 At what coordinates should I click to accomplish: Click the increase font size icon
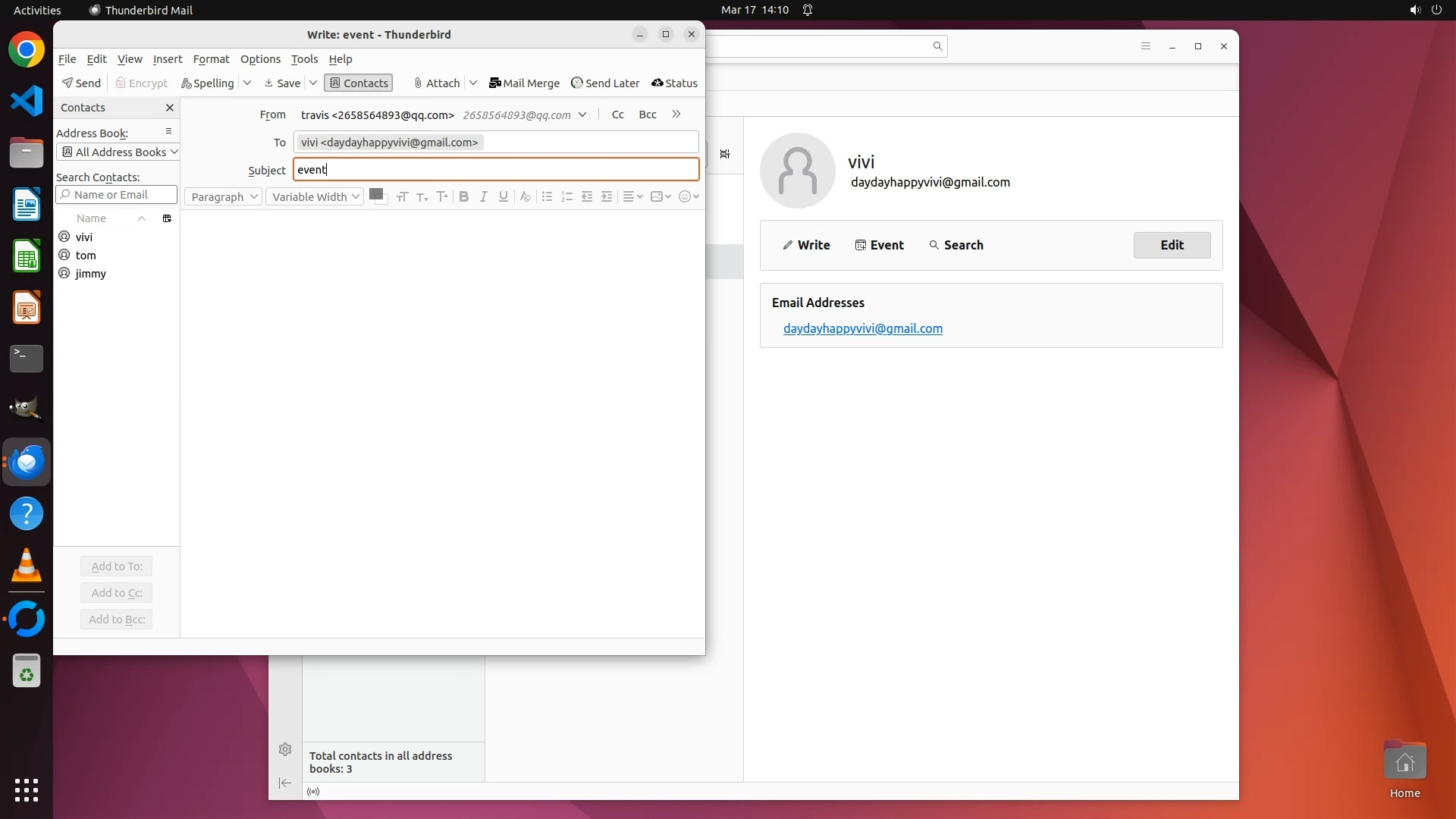click(442, 196)
